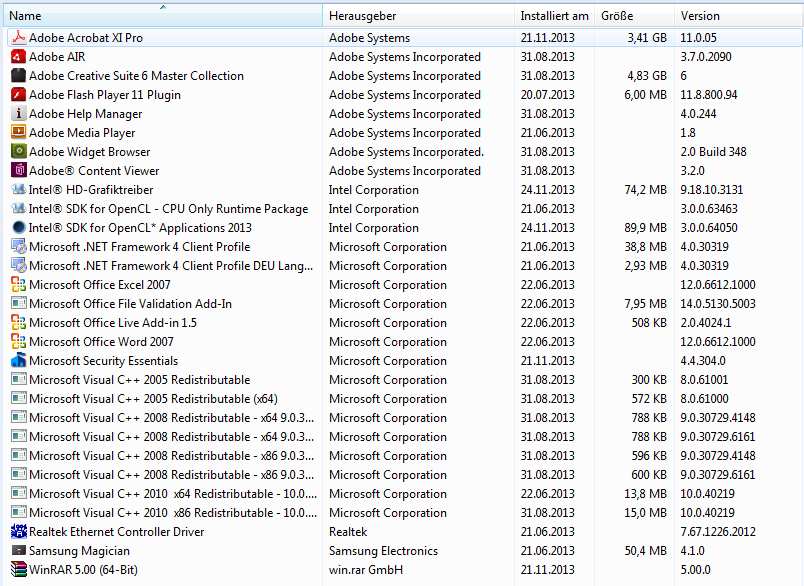This screenshot has width=804, height=586.
Task: Click size value 74,2 MB
Action: [x=646, y=189]
